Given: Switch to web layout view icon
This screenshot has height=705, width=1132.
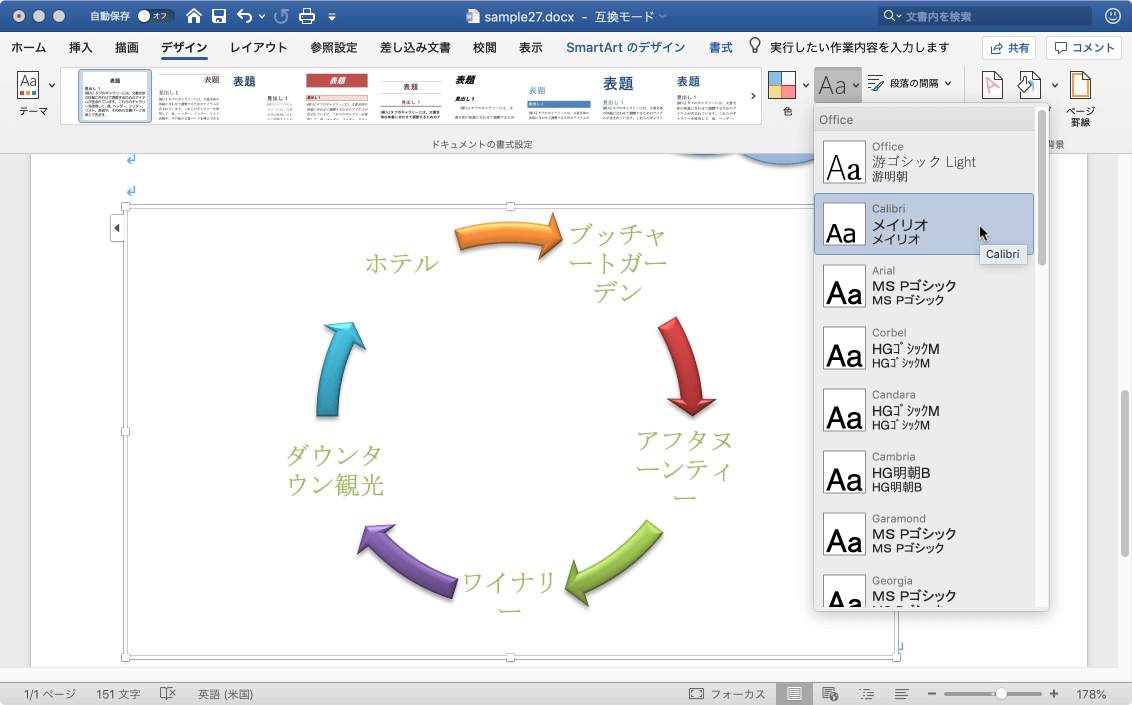Looking at the screenshot, I should tap(830, 693).
